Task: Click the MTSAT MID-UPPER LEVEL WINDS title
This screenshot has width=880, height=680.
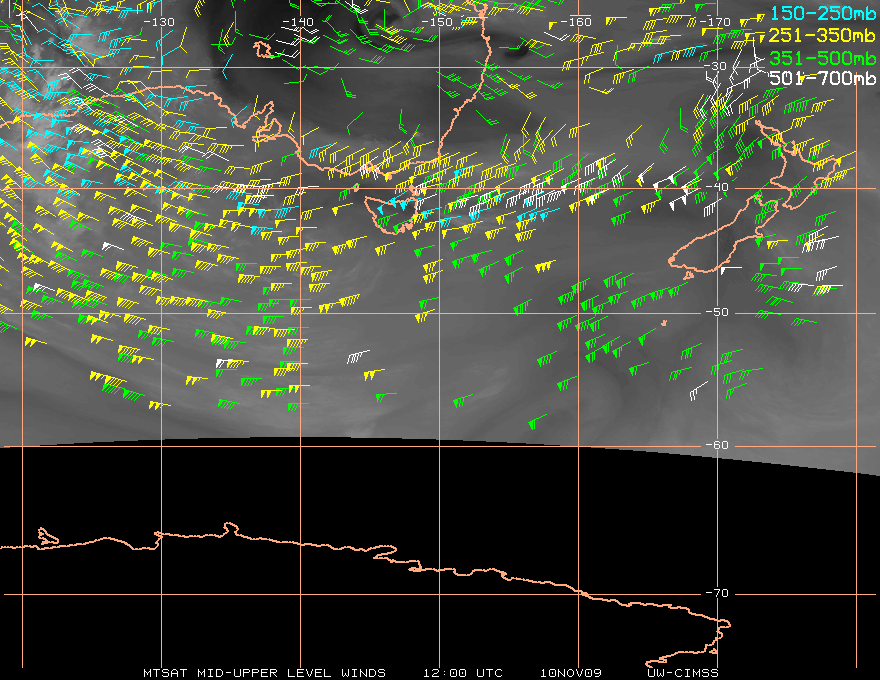Action: (264, 673)
